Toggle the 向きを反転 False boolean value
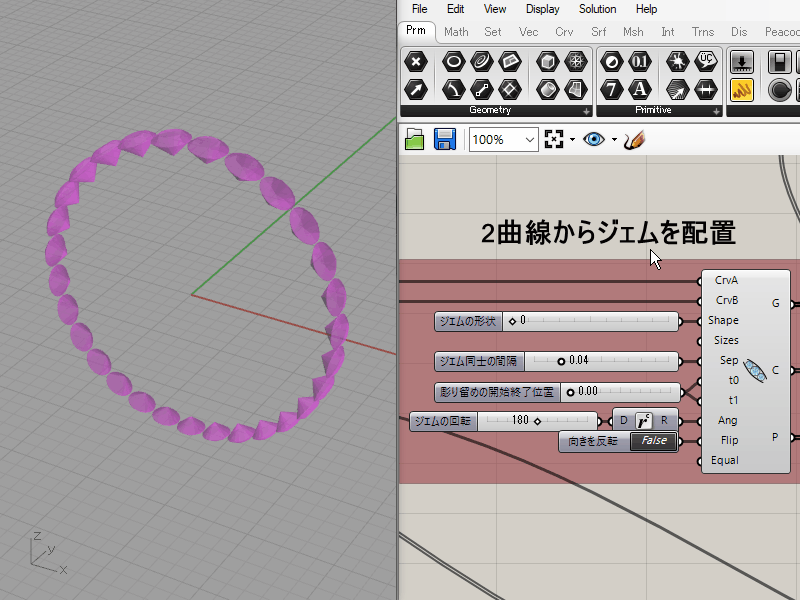 click(653, 441)
